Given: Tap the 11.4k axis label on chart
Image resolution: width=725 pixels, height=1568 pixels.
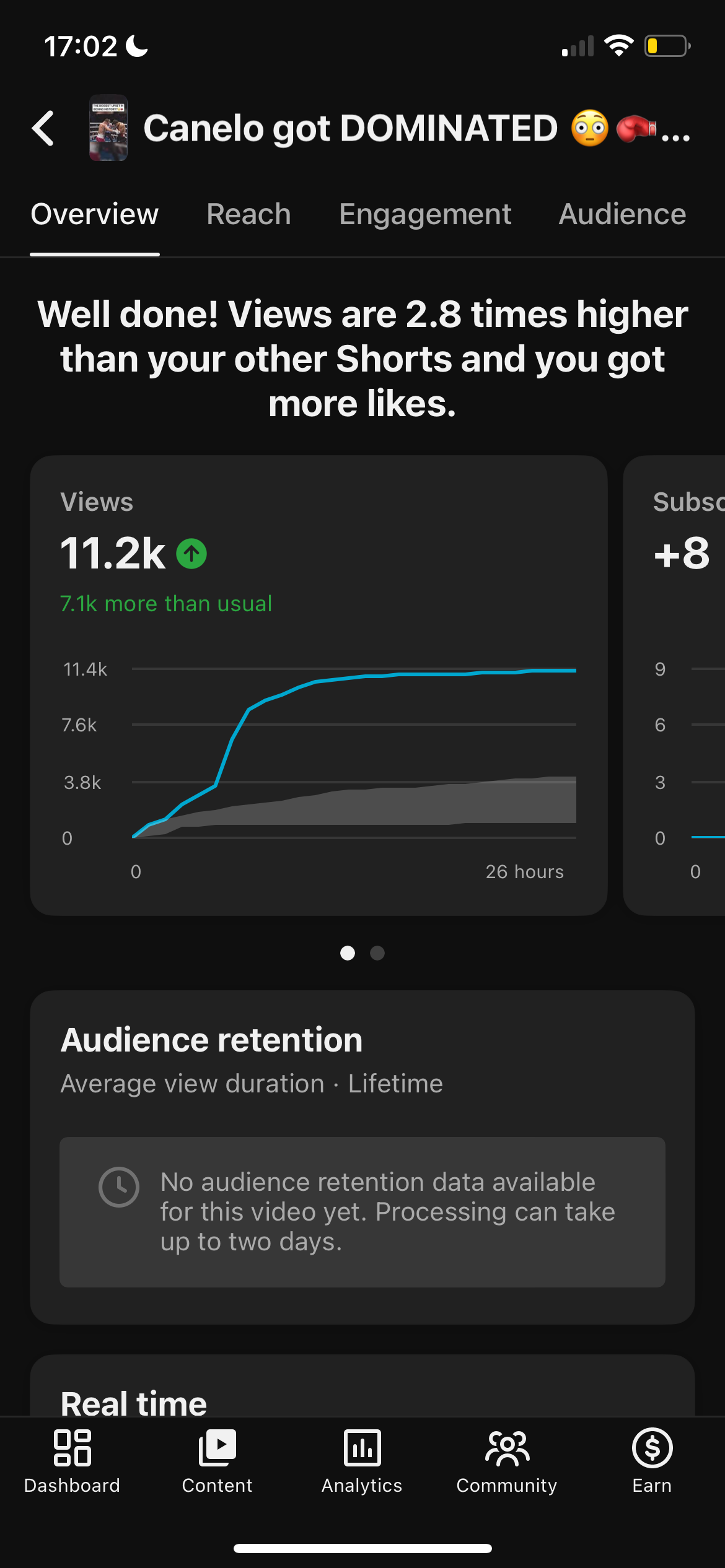Looking at the screenshot, I should [x=85, y=669].
